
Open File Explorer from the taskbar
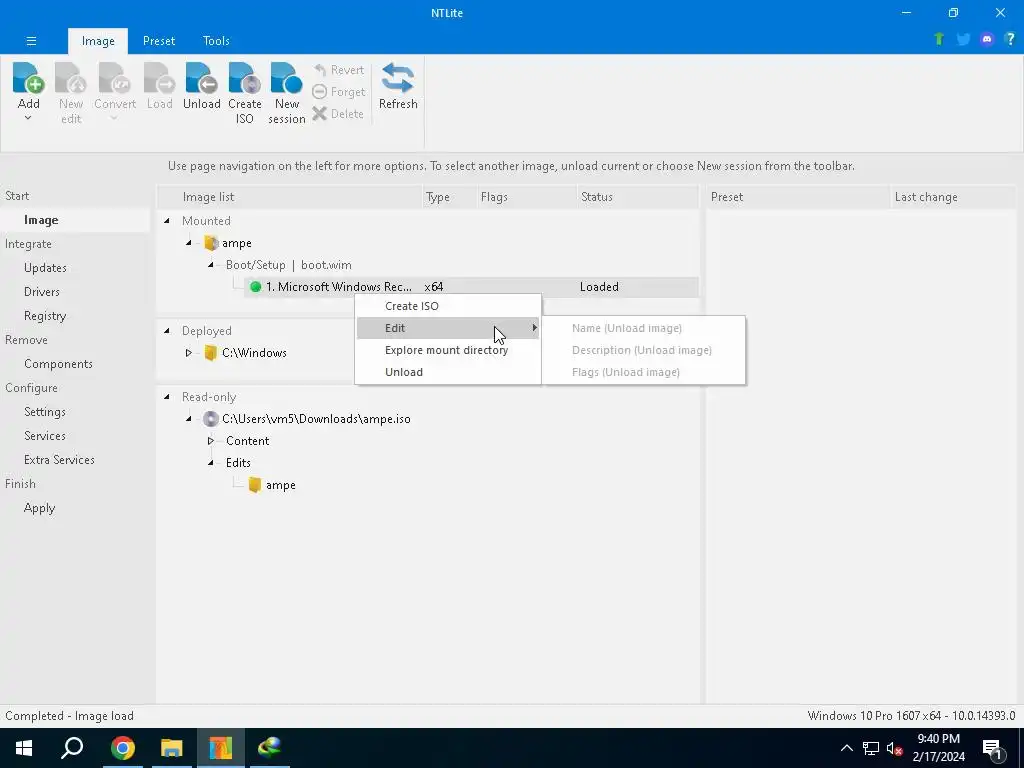[x=171, y=748]
